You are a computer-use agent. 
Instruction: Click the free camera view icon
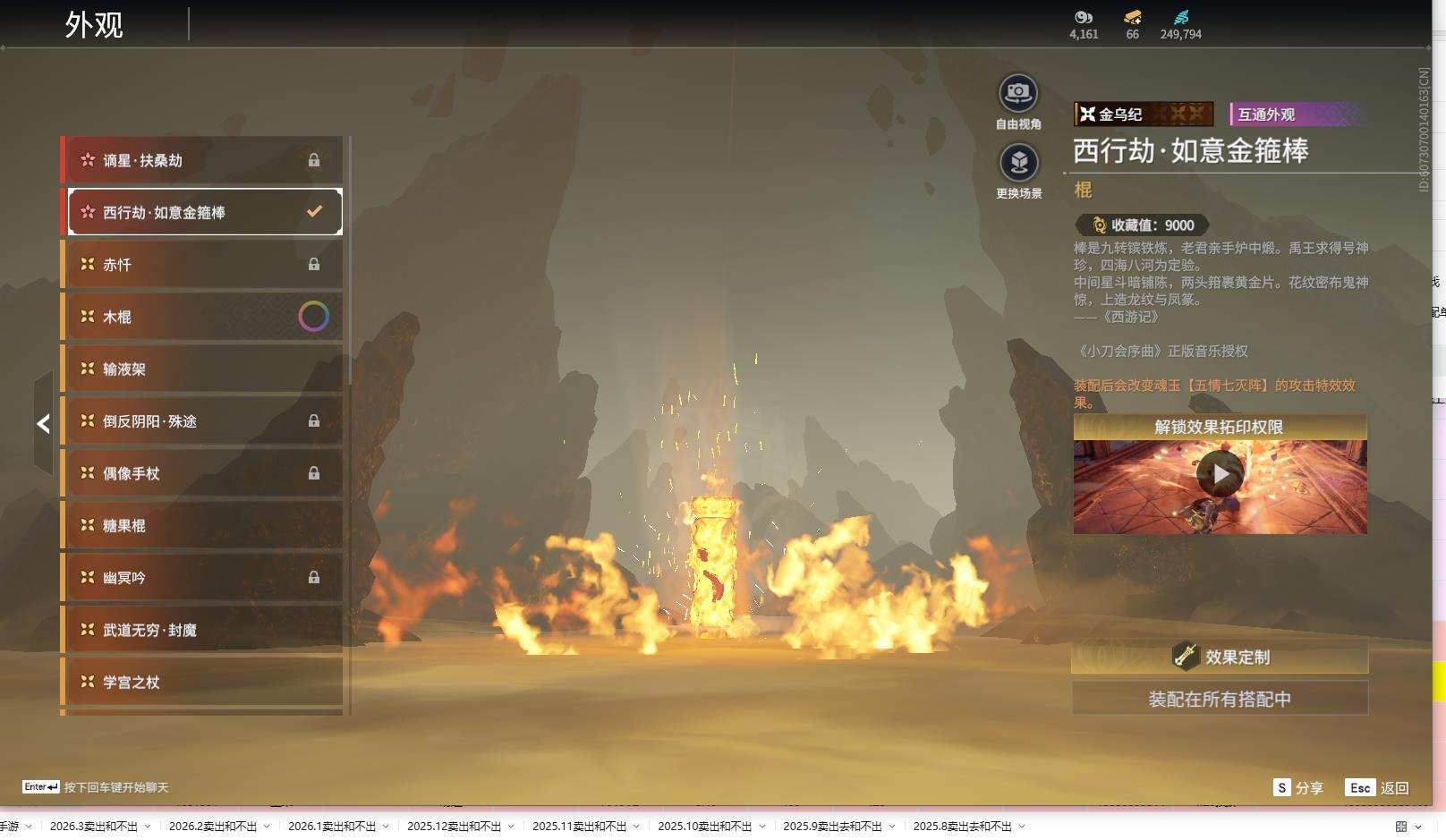(1018, 93)
